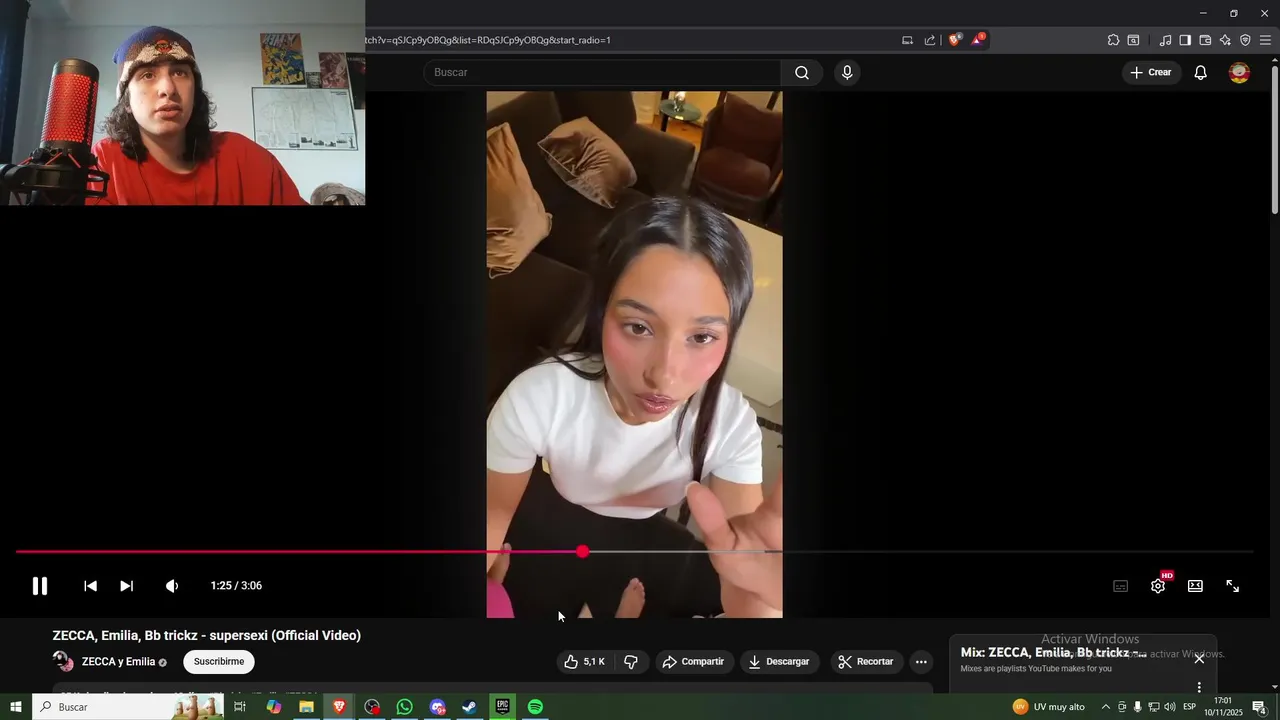Skip to the next video
The height and width of the screenshot is (720, 1280).
click(126, 586)
